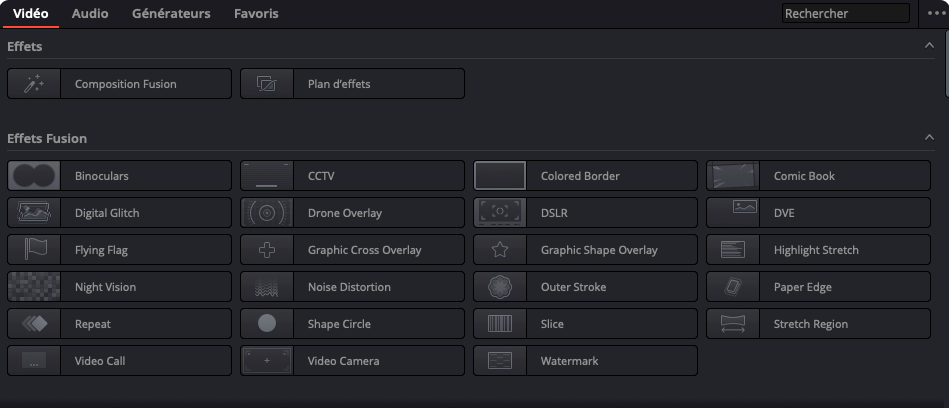The height and width of the screenshot is (408, 949).
Task: Click the Composition Fusion wand icon
Action: click(x=34, y=84)
